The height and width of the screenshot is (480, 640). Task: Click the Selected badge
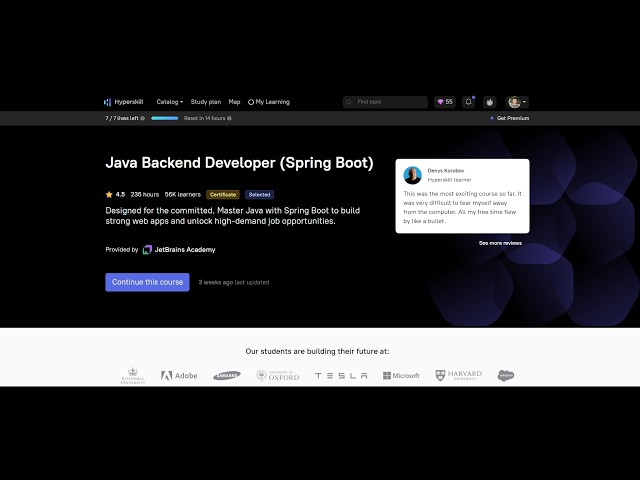(259, 195)
